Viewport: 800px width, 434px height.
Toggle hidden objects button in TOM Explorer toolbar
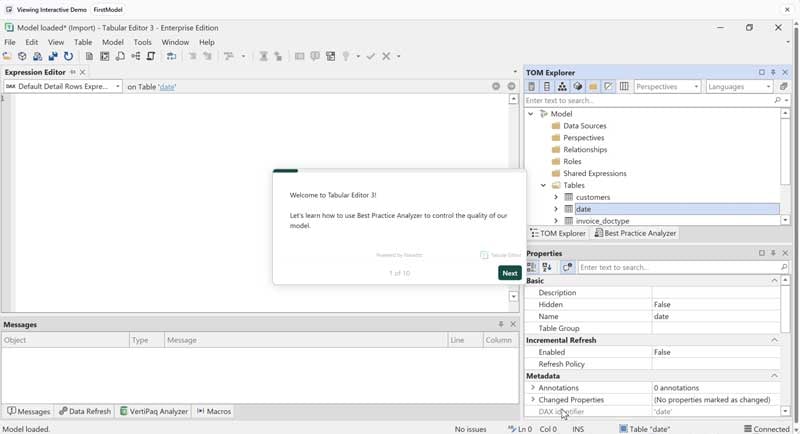608,87
